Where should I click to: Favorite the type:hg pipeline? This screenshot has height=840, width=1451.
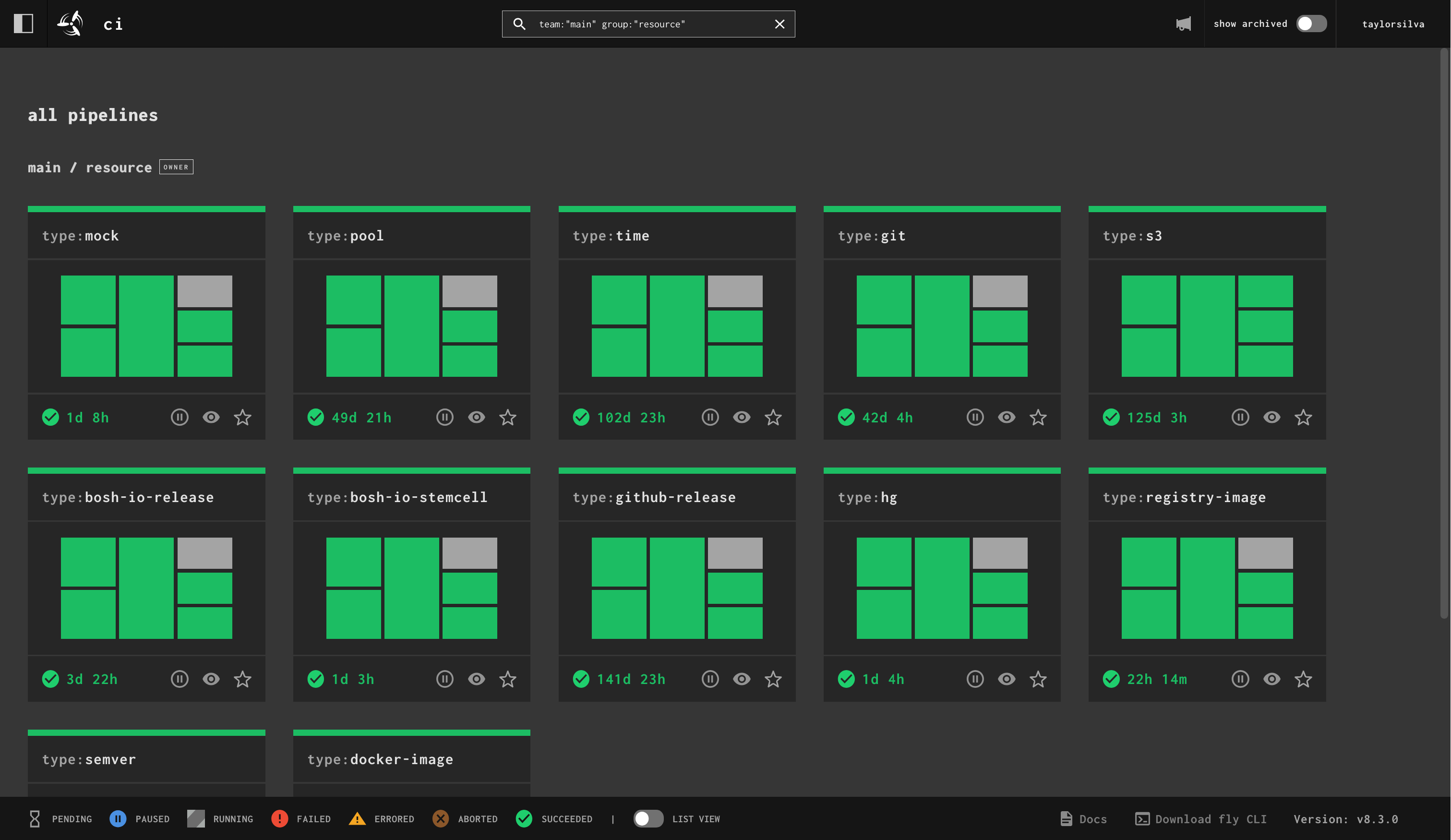click(x=1038, y=679)
